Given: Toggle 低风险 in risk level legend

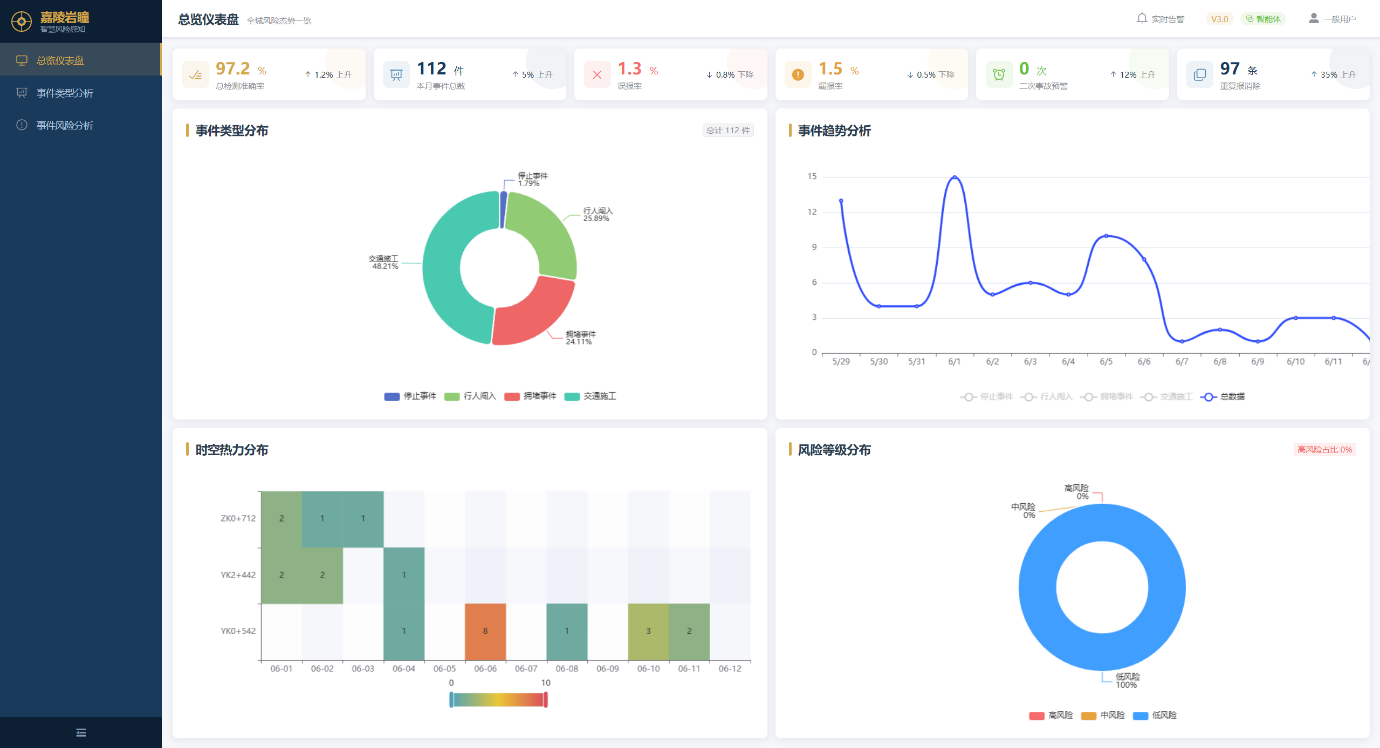Looking at the screenshot, I should pyautogui.click(x=1155, y=716).
